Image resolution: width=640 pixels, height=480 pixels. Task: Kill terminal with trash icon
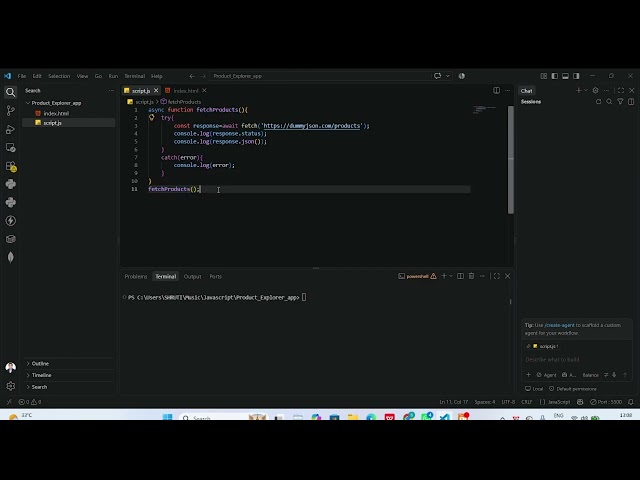(471, 276)
